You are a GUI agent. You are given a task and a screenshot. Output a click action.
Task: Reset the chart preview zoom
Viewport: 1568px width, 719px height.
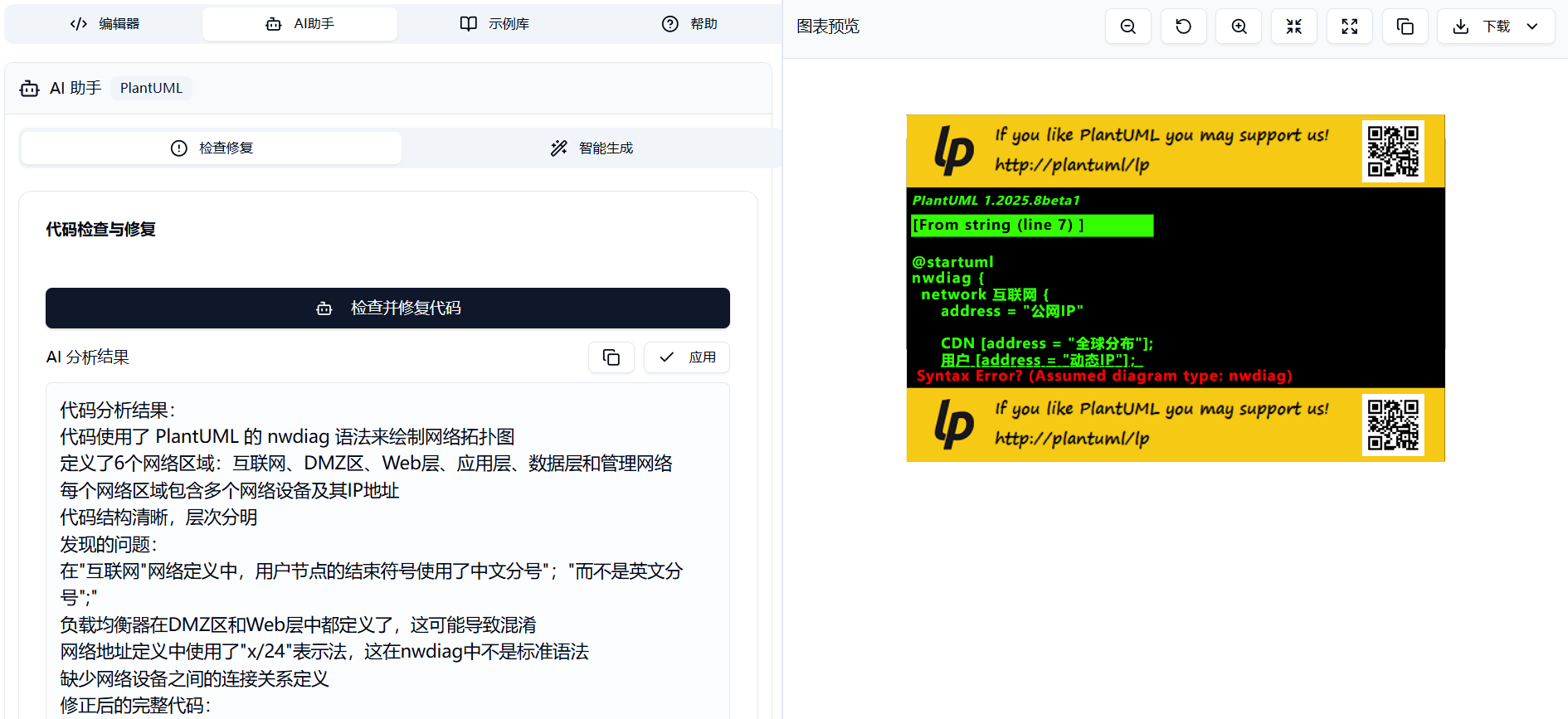point(1184,27)
